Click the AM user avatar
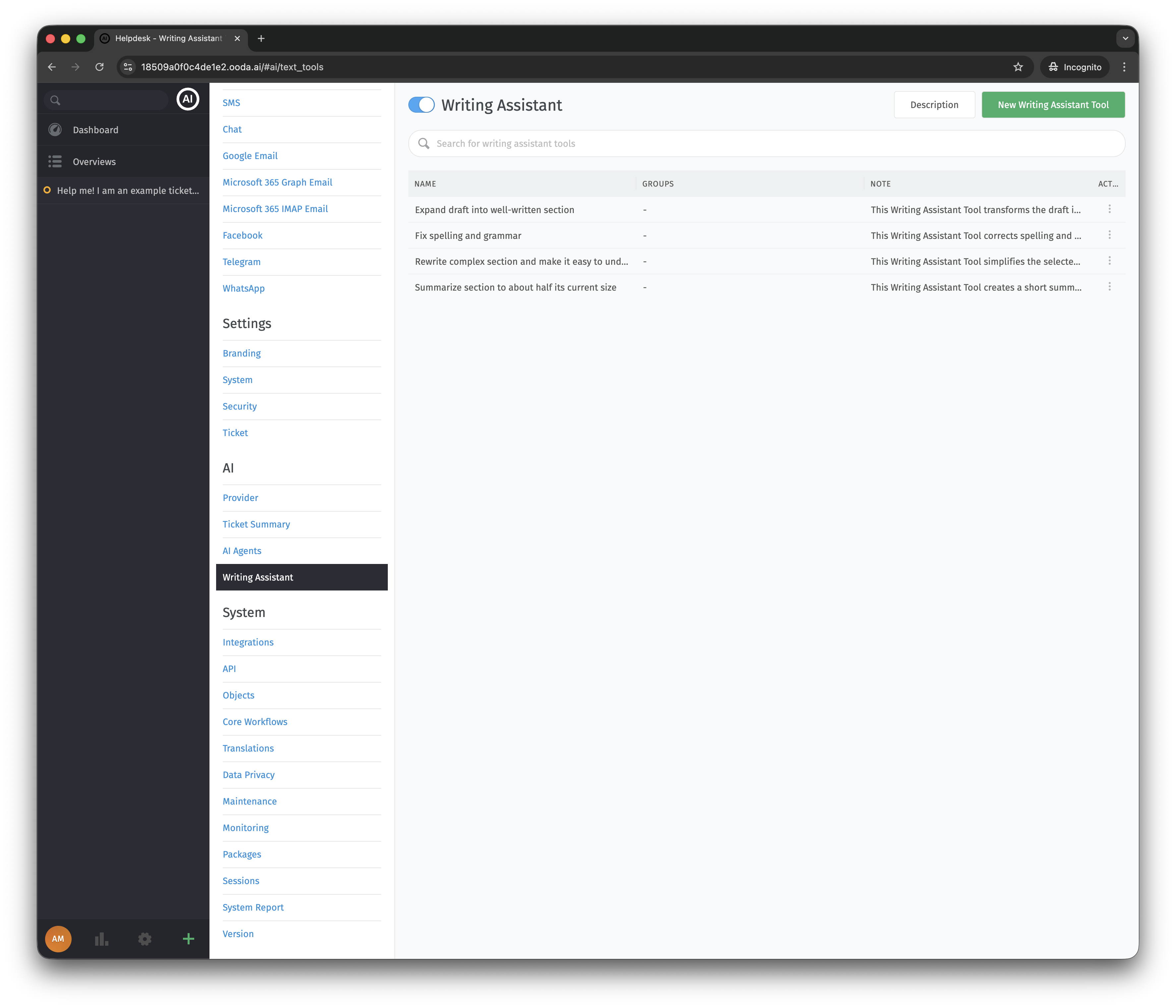Viewport: 1176px width, 1008px height. pos(58,939)
